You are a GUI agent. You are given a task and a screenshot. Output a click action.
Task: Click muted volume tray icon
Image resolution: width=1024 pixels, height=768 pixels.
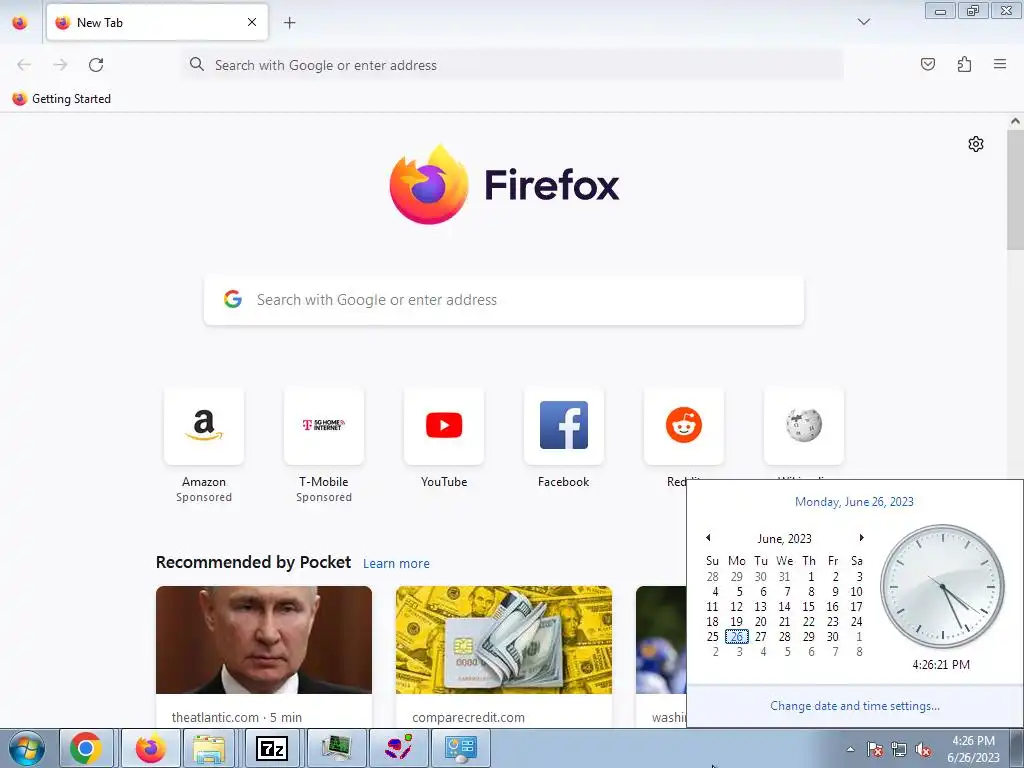click(923, 749)
